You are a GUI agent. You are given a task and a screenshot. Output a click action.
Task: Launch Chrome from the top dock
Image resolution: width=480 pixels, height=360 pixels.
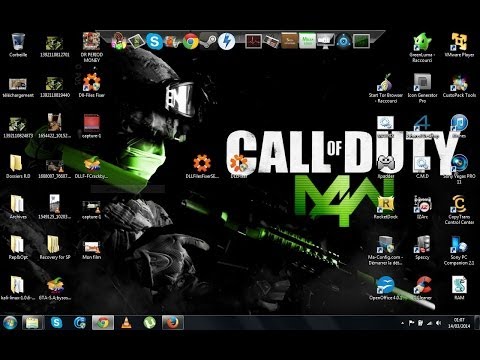click(191, 41)
